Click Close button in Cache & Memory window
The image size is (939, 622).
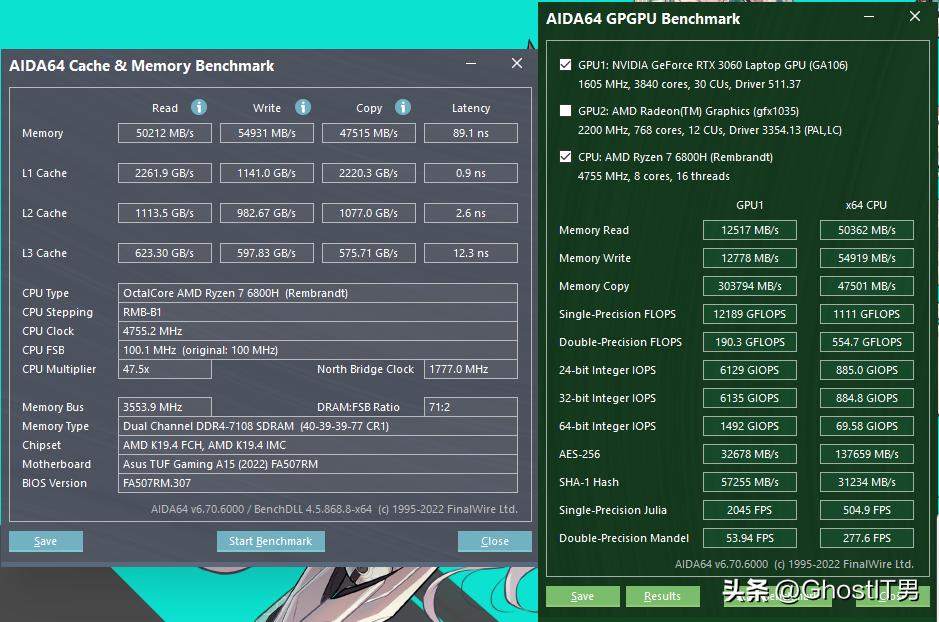point(494,541)
